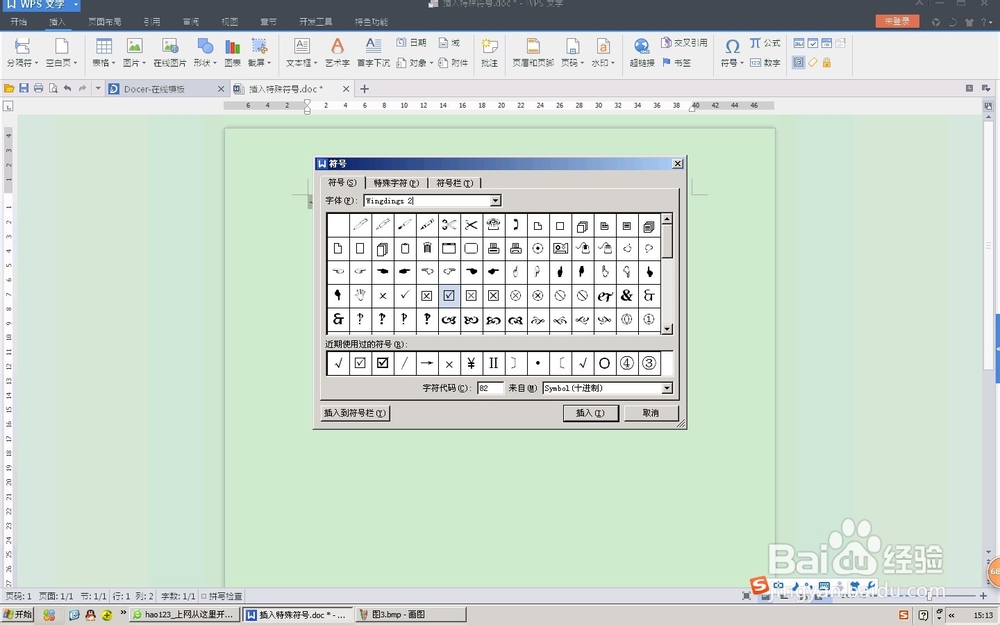Open the 来自 Symbol (十进制) dropdown
Image resolution: width=1000 pixels, height=625 pixels.
pos(666,388)
